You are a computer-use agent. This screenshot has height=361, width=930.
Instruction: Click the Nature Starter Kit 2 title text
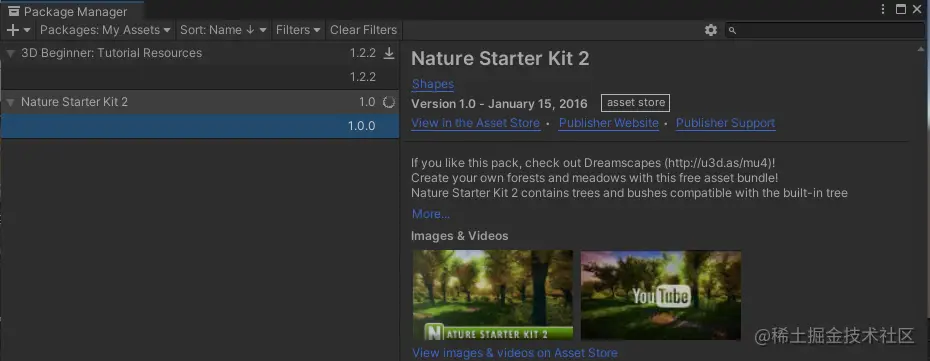pyautogui.click(x=500, y=59)
